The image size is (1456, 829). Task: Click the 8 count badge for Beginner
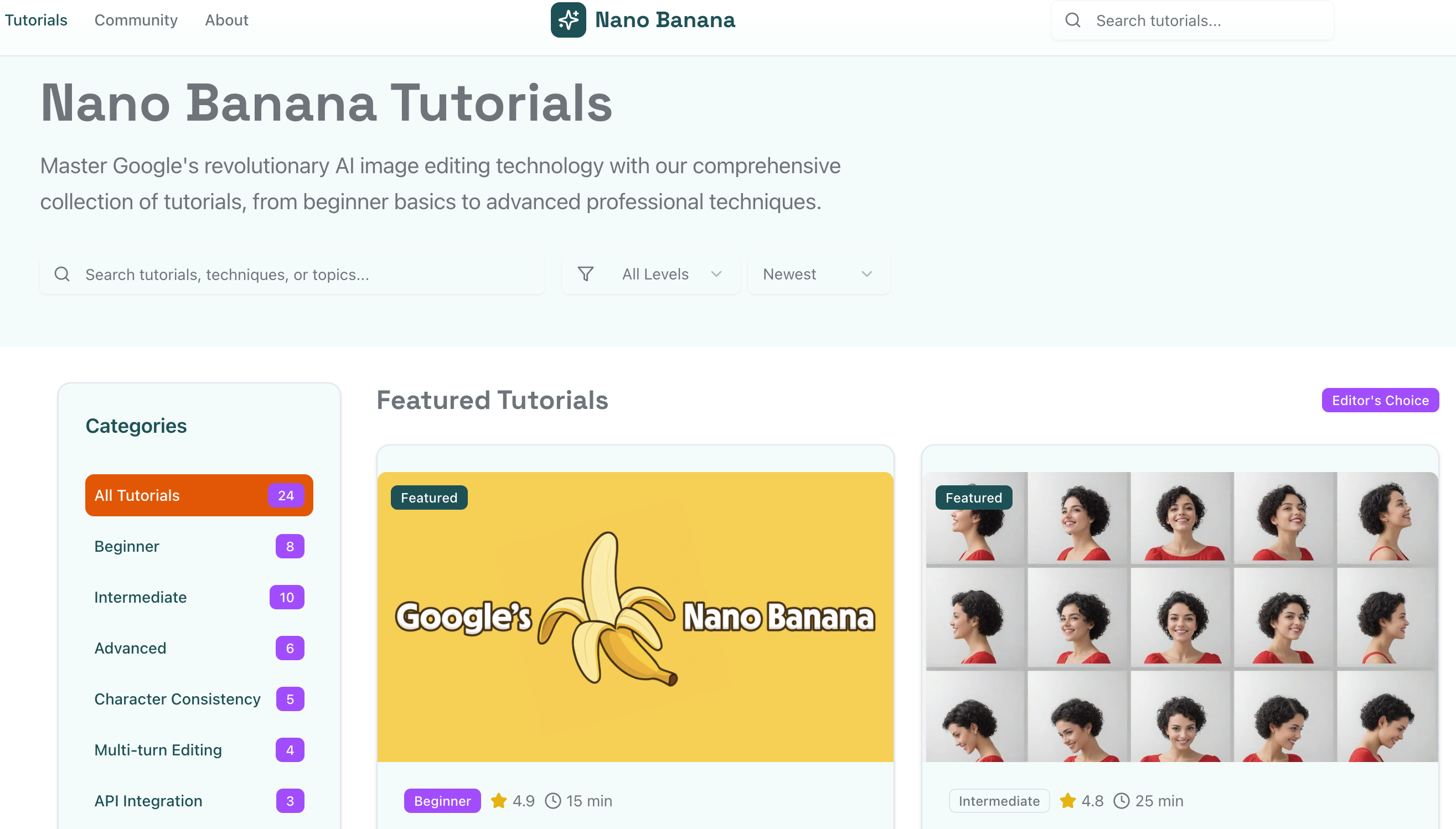(x=290, y=546)
